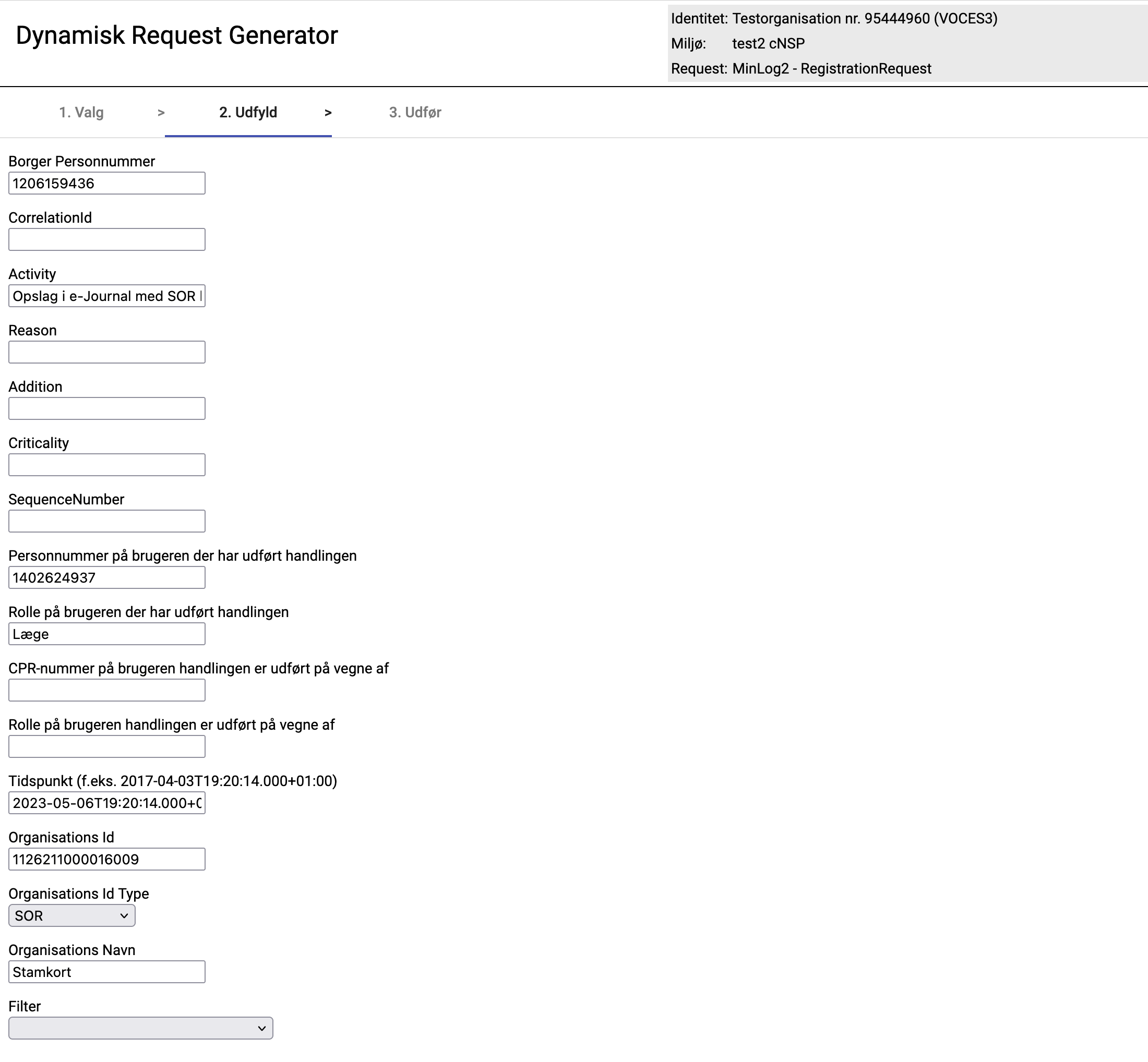The height and width of the screenshot is (1062, 1148).
Task: Focus the CPR-nummer på vegne af field
Action: click(x=107, y=690)
